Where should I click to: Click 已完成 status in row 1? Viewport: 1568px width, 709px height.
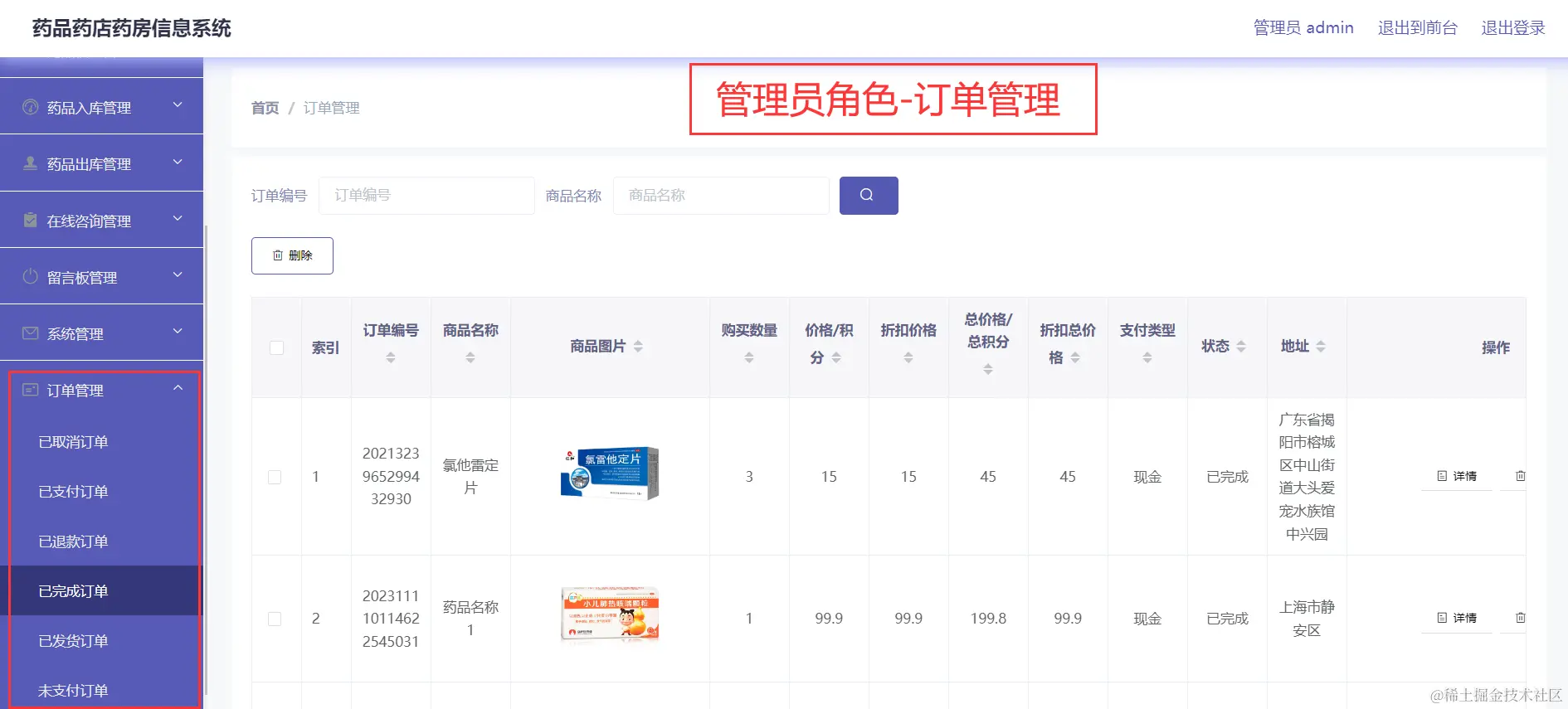[1227, 477]
